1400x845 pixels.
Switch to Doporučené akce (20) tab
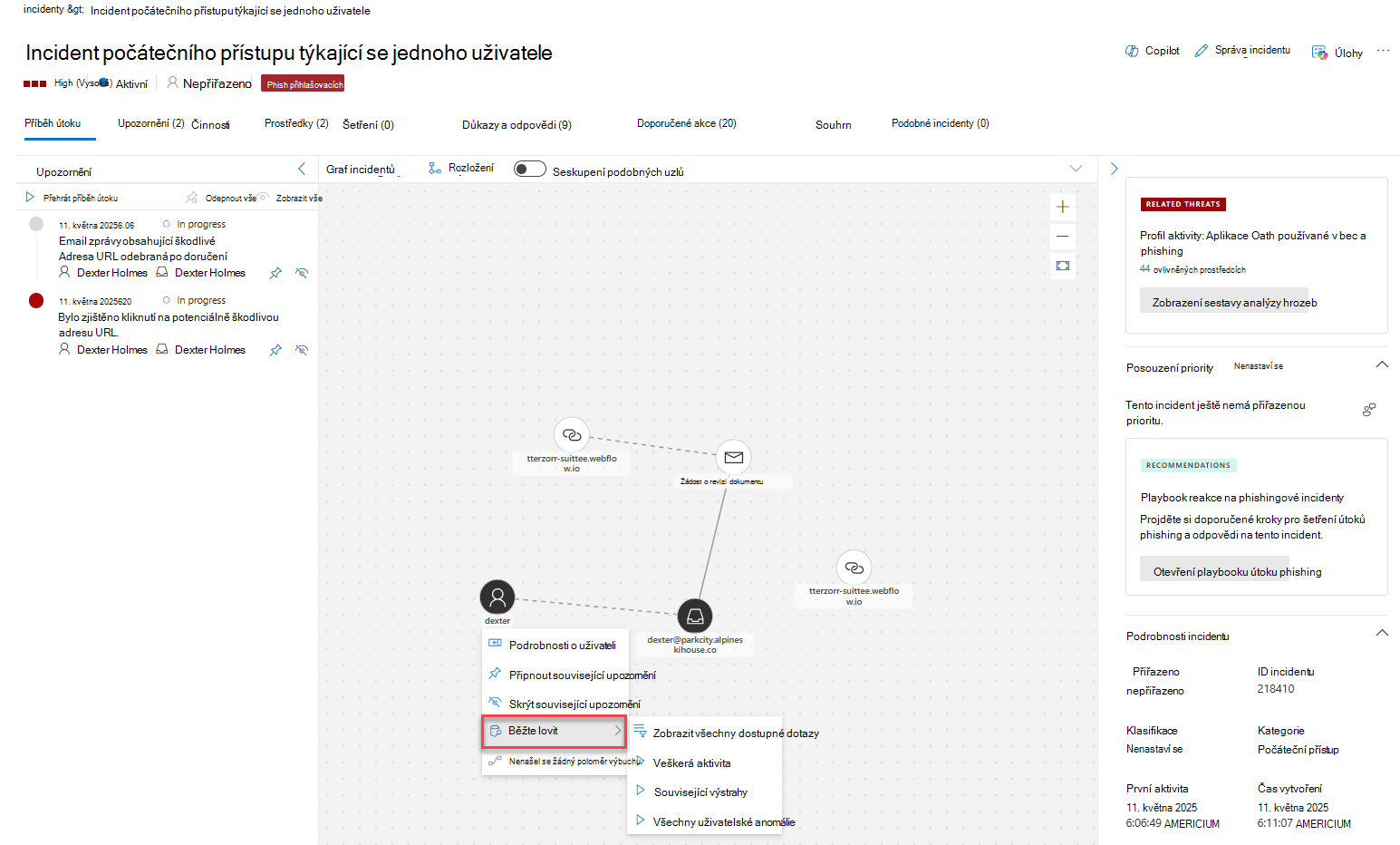coord(687,123)
